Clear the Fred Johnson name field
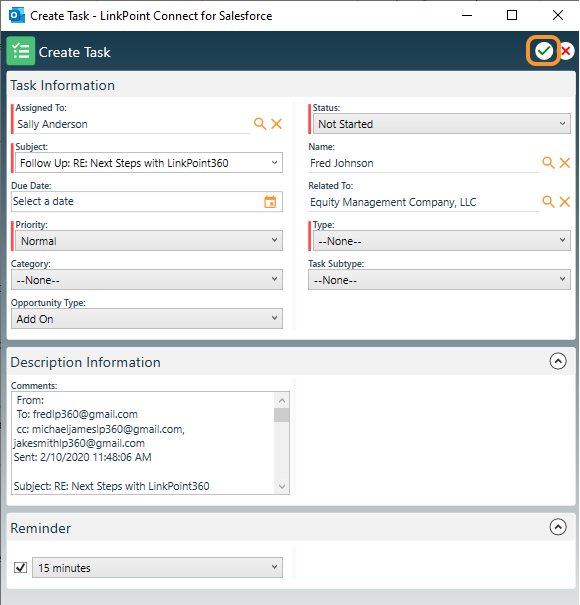Viewport: 580px width, 605px height. pos(565,163)
